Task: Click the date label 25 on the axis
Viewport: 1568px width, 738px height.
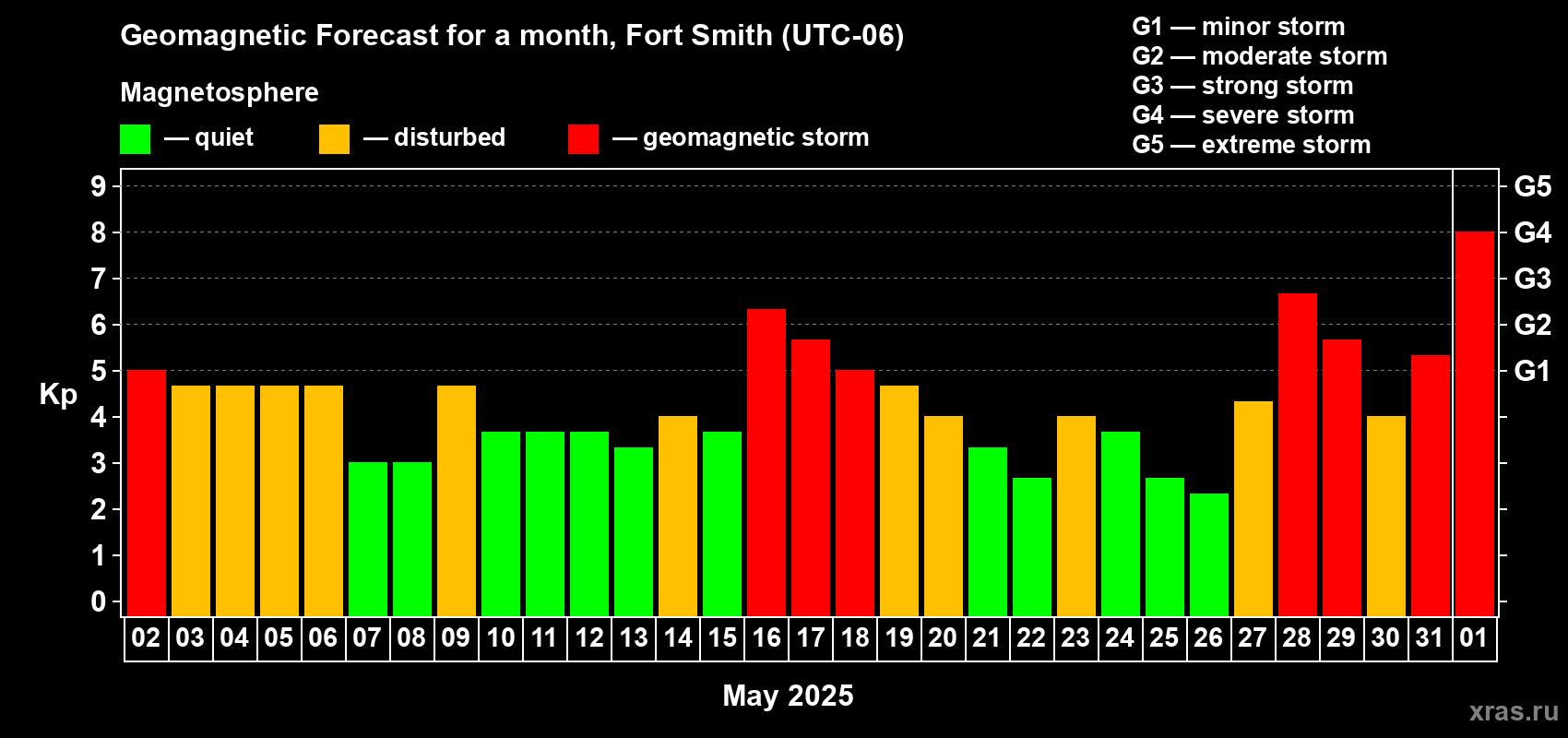Action: coord(1164,637)
